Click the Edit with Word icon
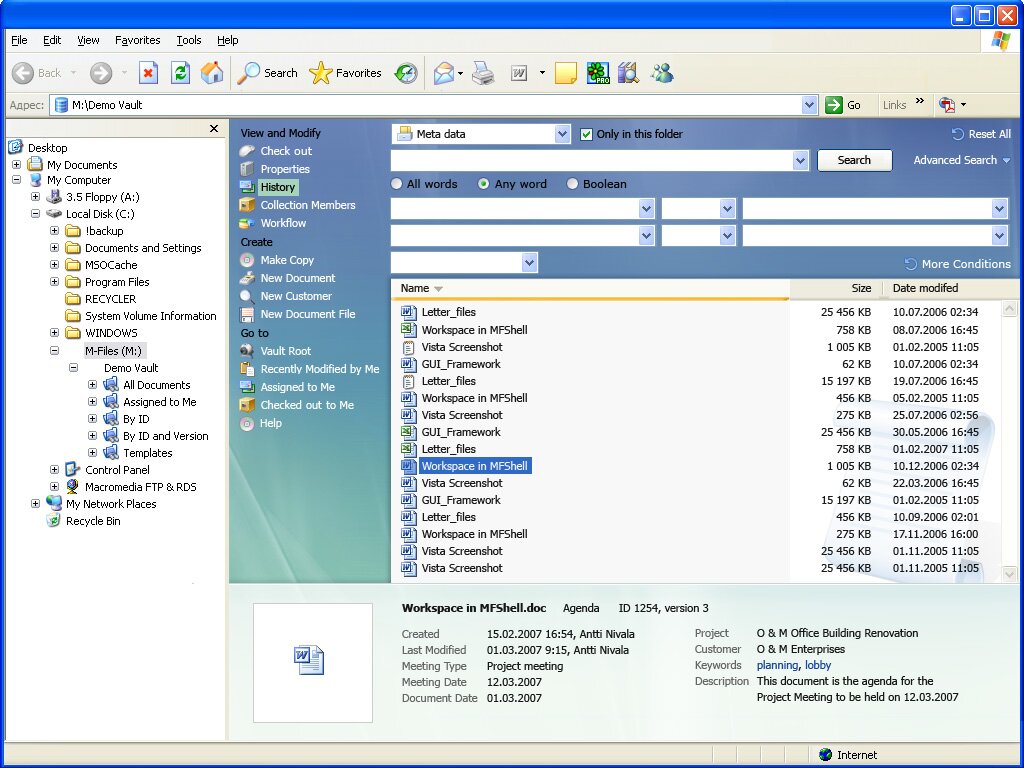 519,73
